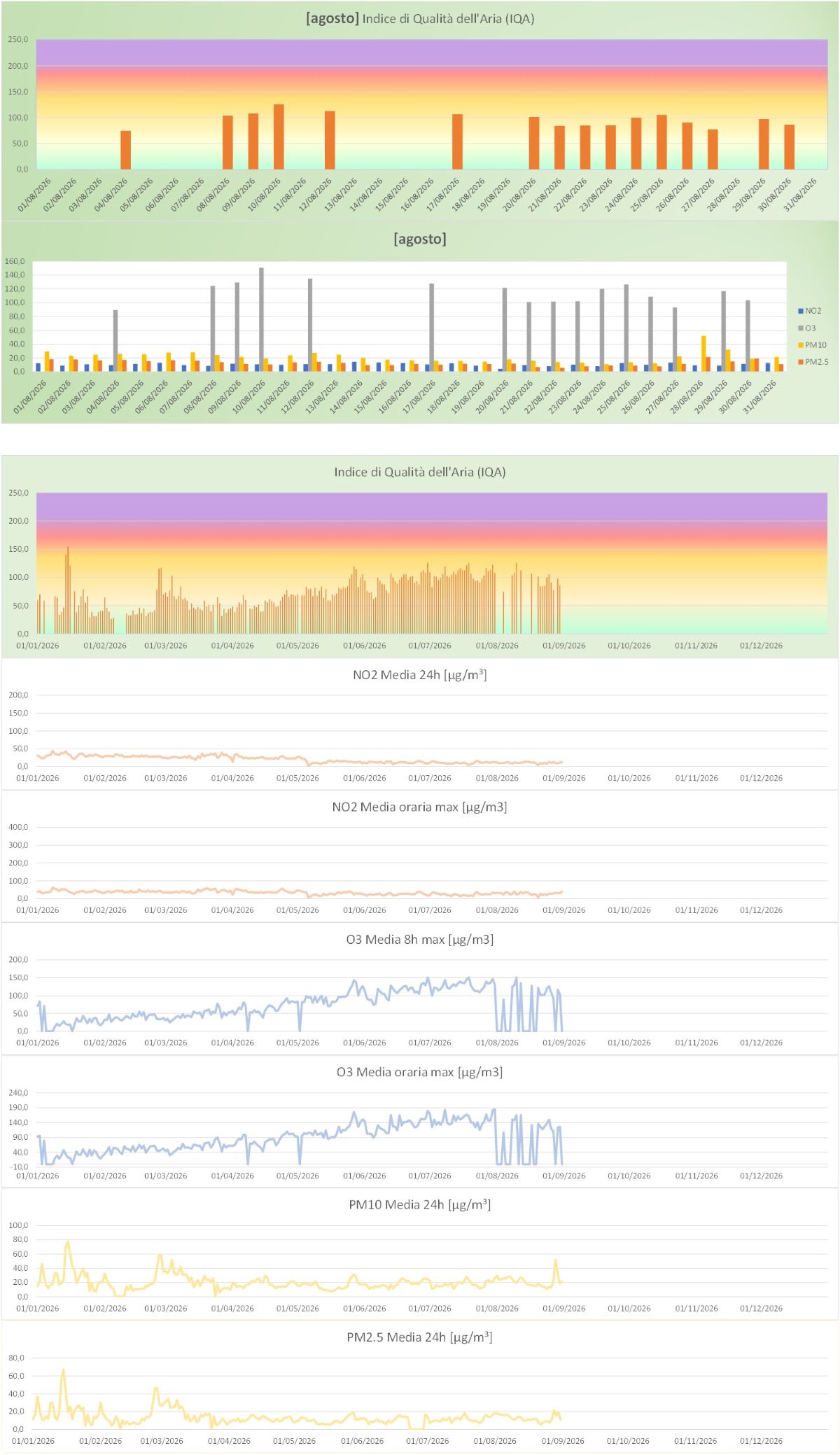840x1455 pixels.
Task: Select the 'PM2.5 Media 24h' chart title
Action: 420,1337
